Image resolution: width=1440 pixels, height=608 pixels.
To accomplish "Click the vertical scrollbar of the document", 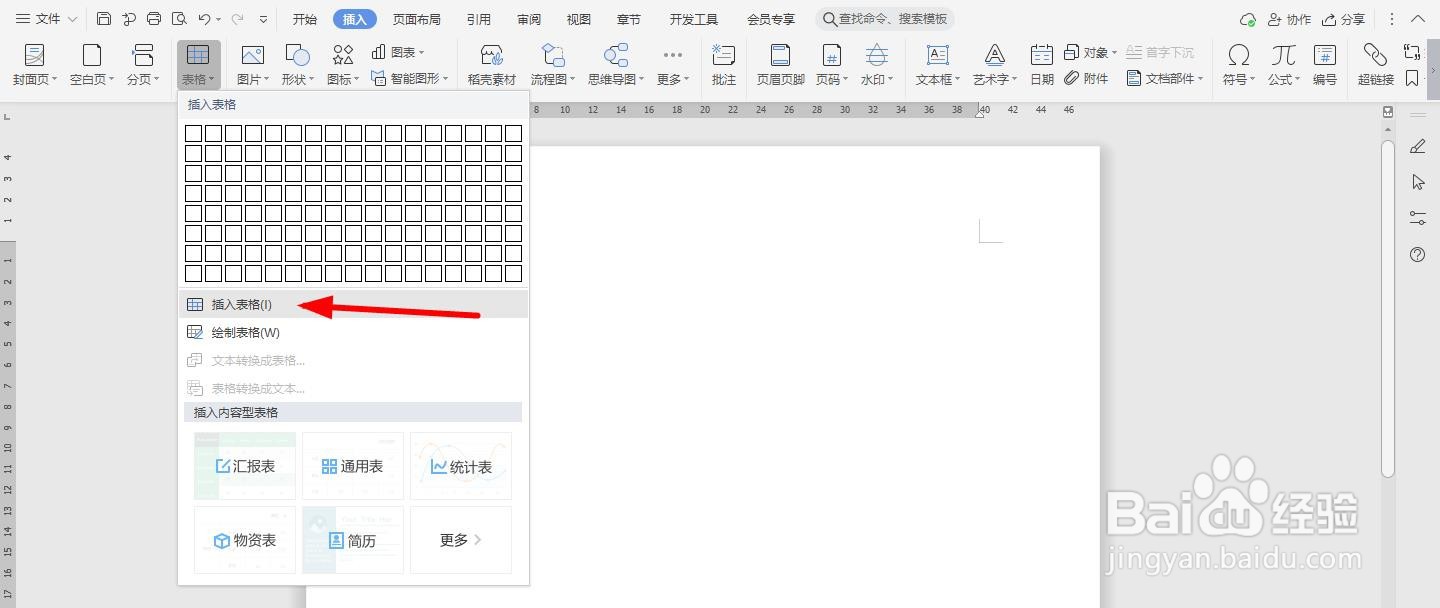I will click(1388, 309).
